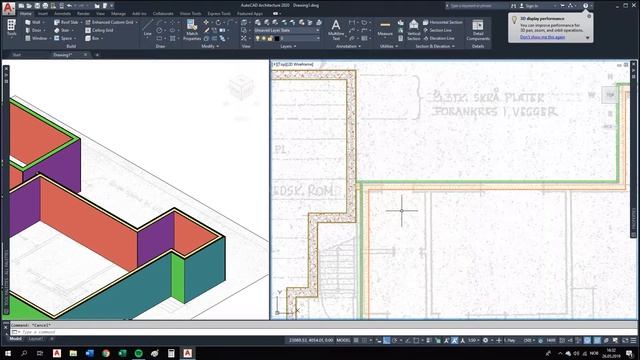Viewport: 640px width, 360px height.
Task: Click the Move tool in Modify panel
Action: tap(207, 22)
